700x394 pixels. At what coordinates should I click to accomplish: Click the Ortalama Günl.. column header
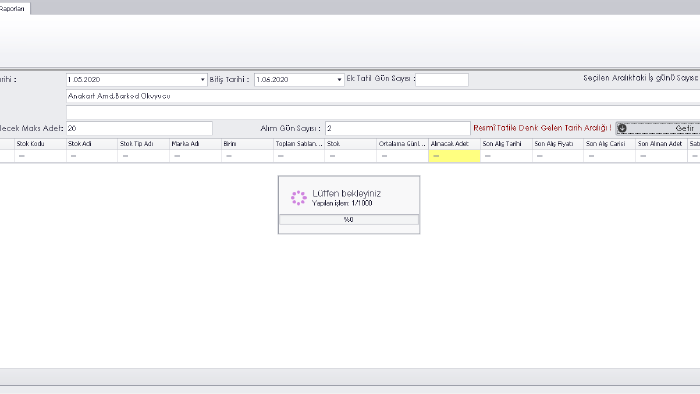403,144
